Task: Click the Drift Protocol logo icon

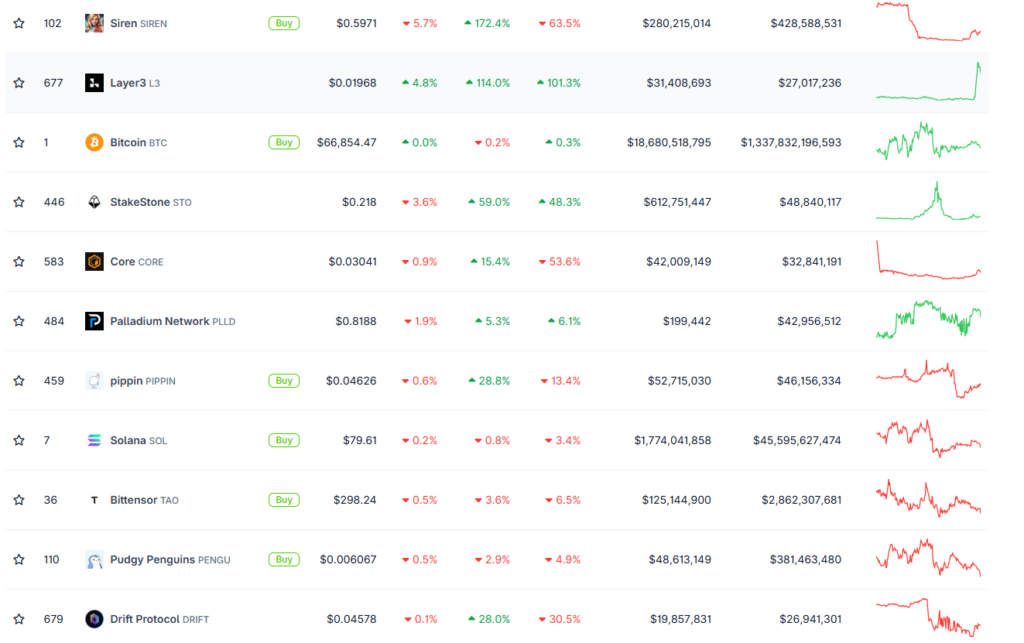Action: point(94,619)
